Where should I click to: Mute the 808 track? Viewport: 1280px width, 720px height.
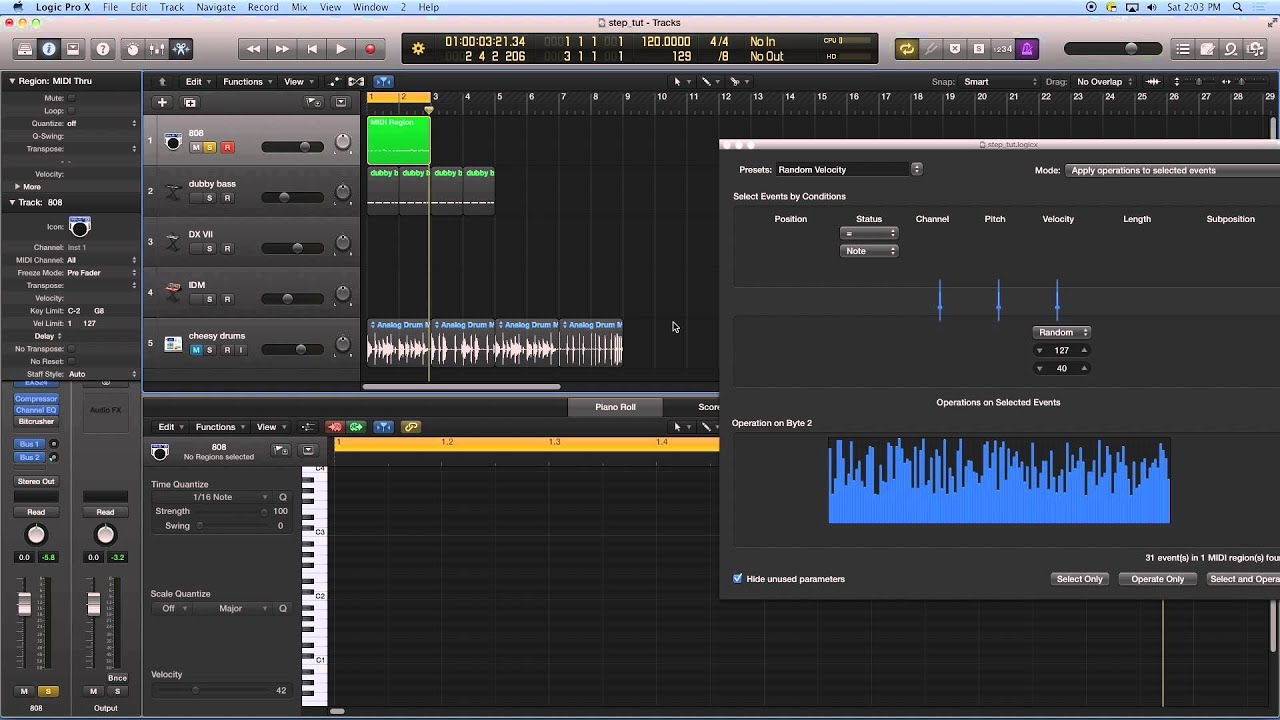(x=195, y=147)
